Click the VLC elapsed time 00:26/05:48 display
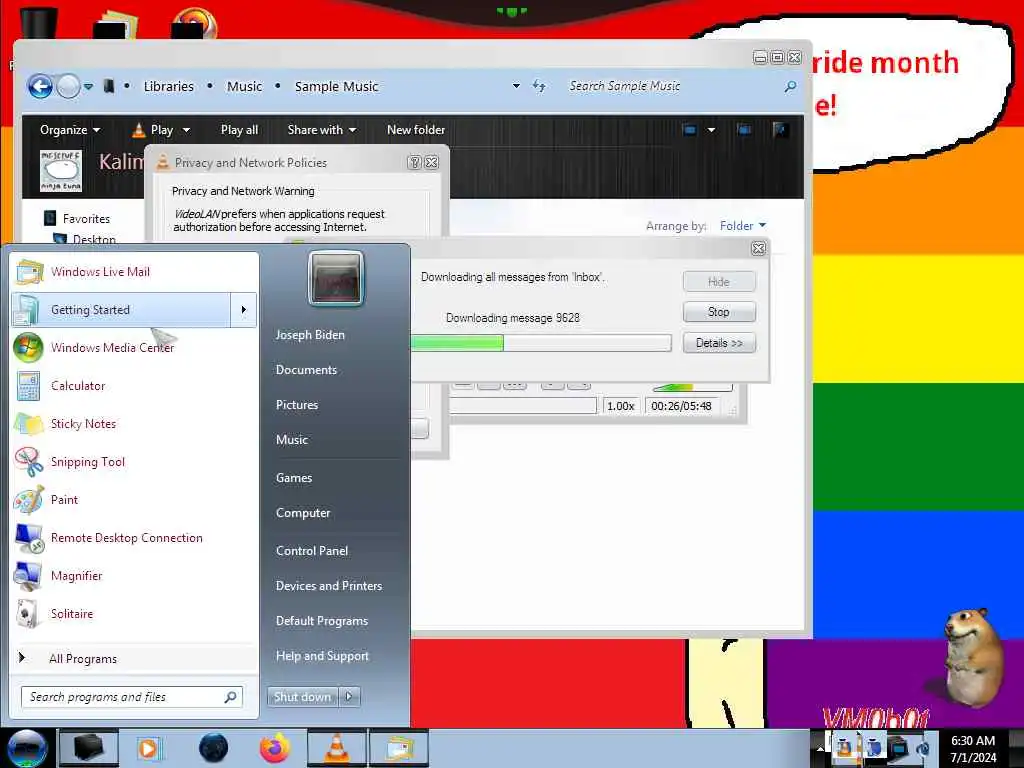Viewport: 1024px width, 768px height. tap(681, 406)
